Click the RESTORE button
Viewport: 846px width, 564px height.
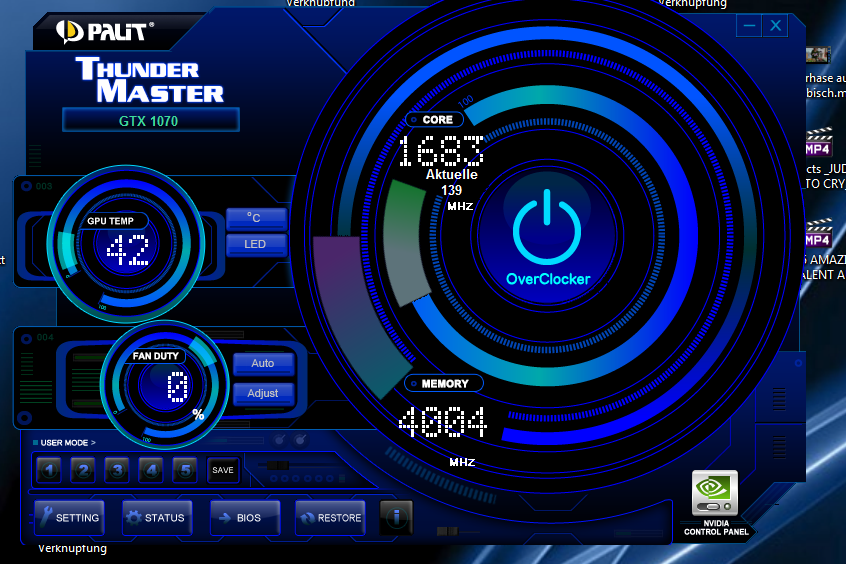pos(330,518)
